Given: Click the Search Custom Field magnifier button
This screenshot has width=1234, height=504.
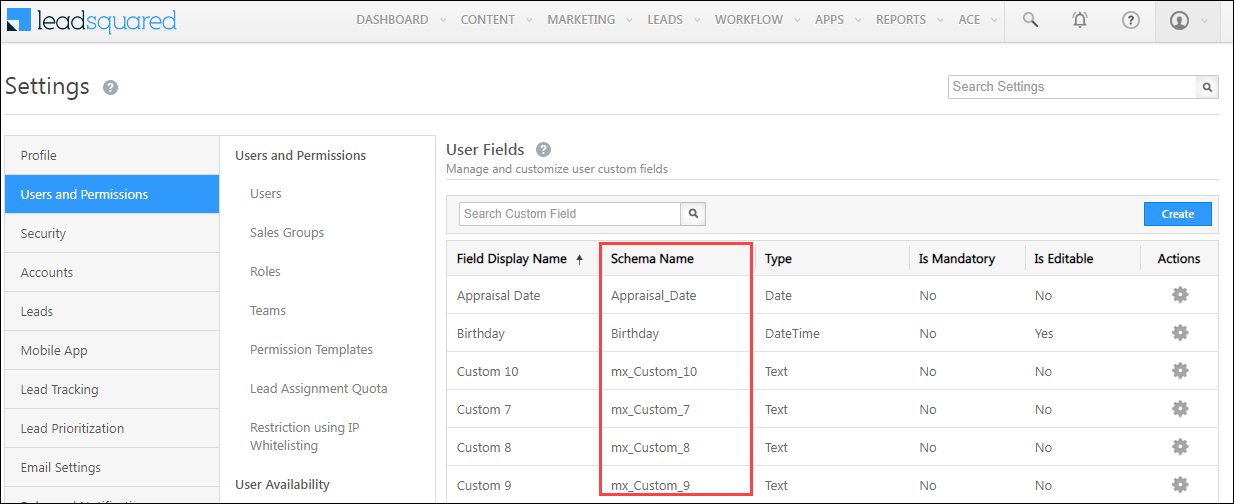Looking at the screenshot, I should pos(694,214).
